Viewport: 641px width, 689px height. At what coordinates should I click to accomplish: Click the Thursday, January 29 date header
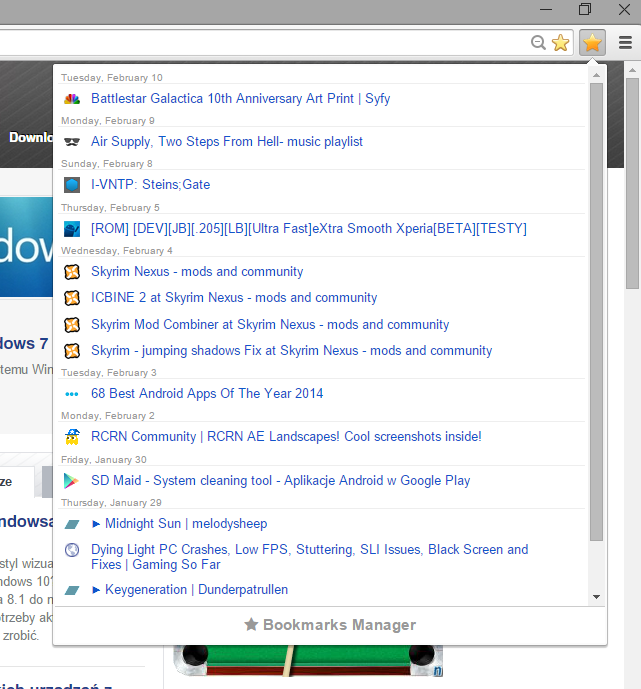tap(111, 503)
